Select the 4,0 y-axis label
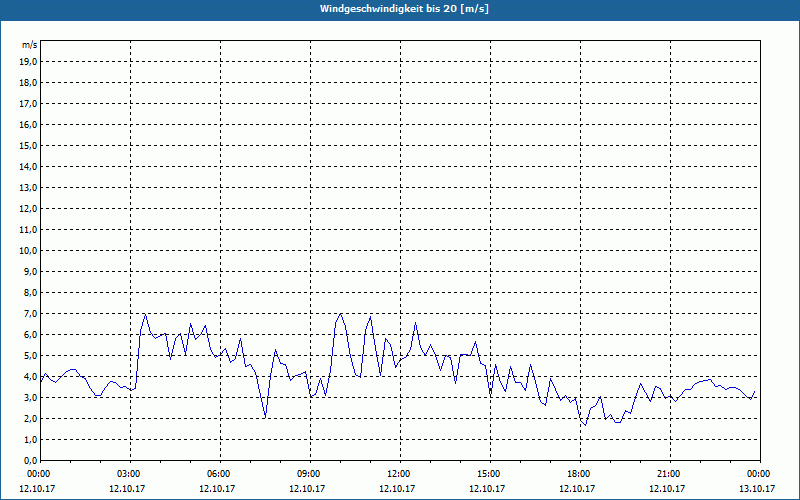 tap(30, 377)
